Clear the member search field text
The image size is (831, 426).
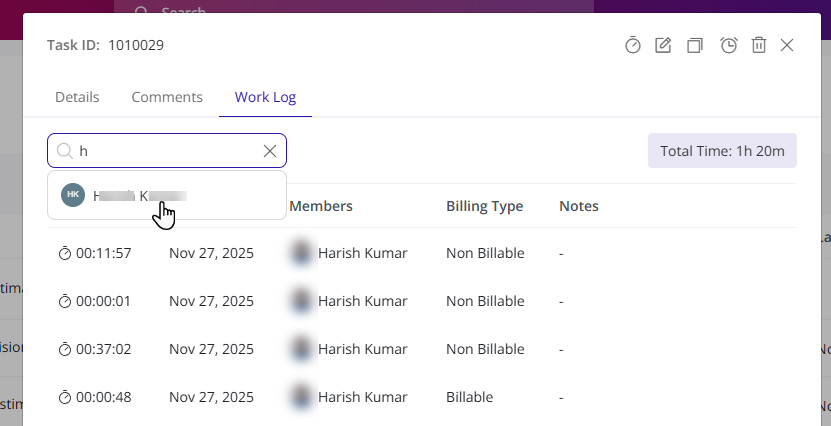[x=269, y=151]
